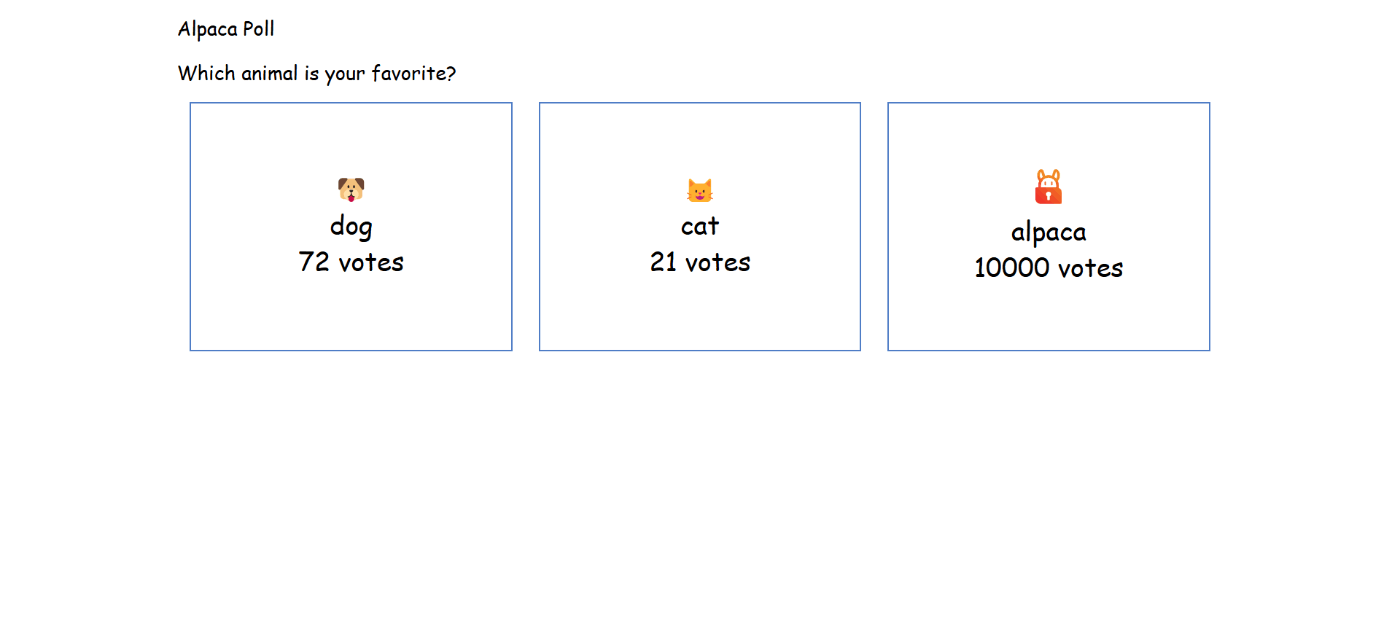This screenshot has height=629, width=1400.
Task: Click the "Alpaca Poll" page heading
Action: coord(226,29)
